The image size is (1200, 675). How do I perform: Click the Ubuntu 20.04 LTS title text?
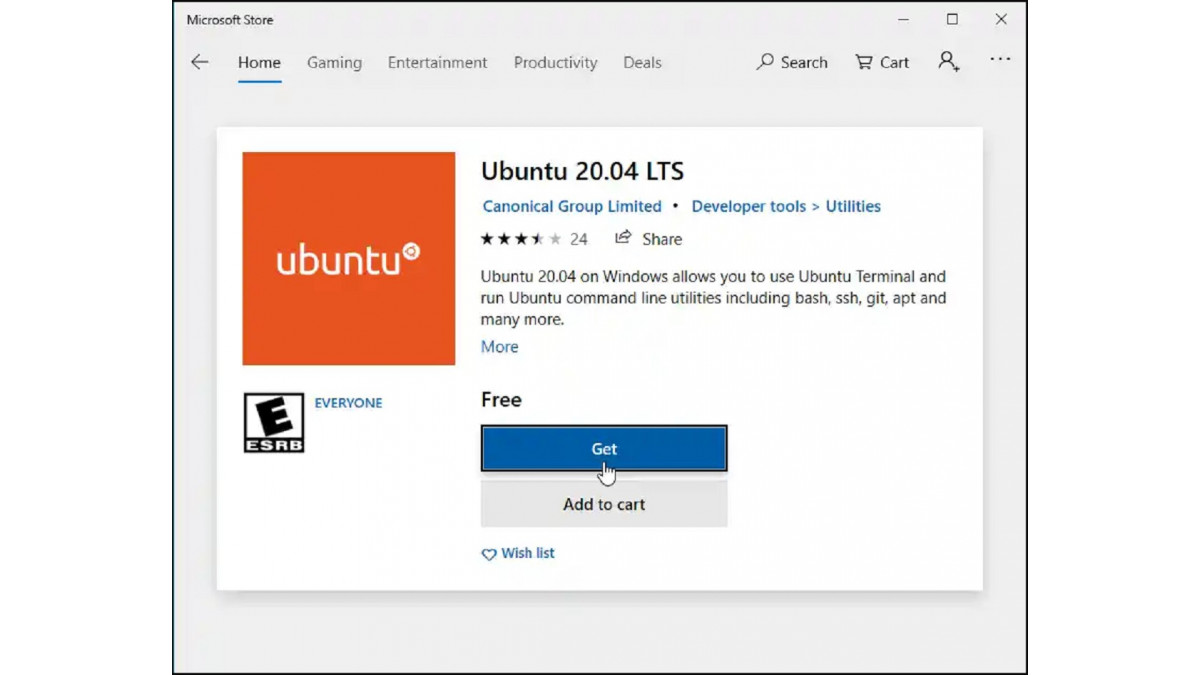pos(582,171)
